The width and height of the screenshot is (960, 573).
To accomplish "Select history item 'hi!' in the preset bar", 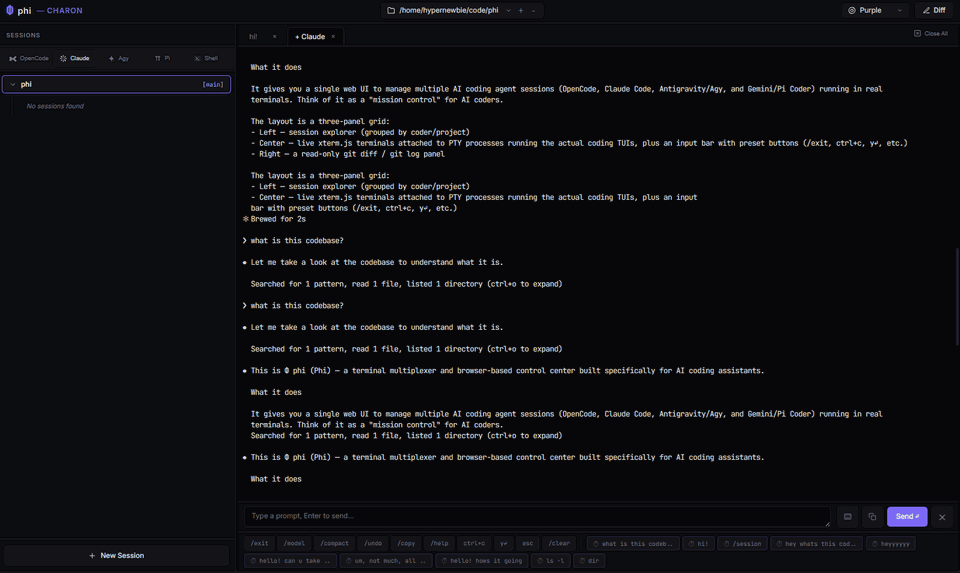I will click(x=698, y=543).
